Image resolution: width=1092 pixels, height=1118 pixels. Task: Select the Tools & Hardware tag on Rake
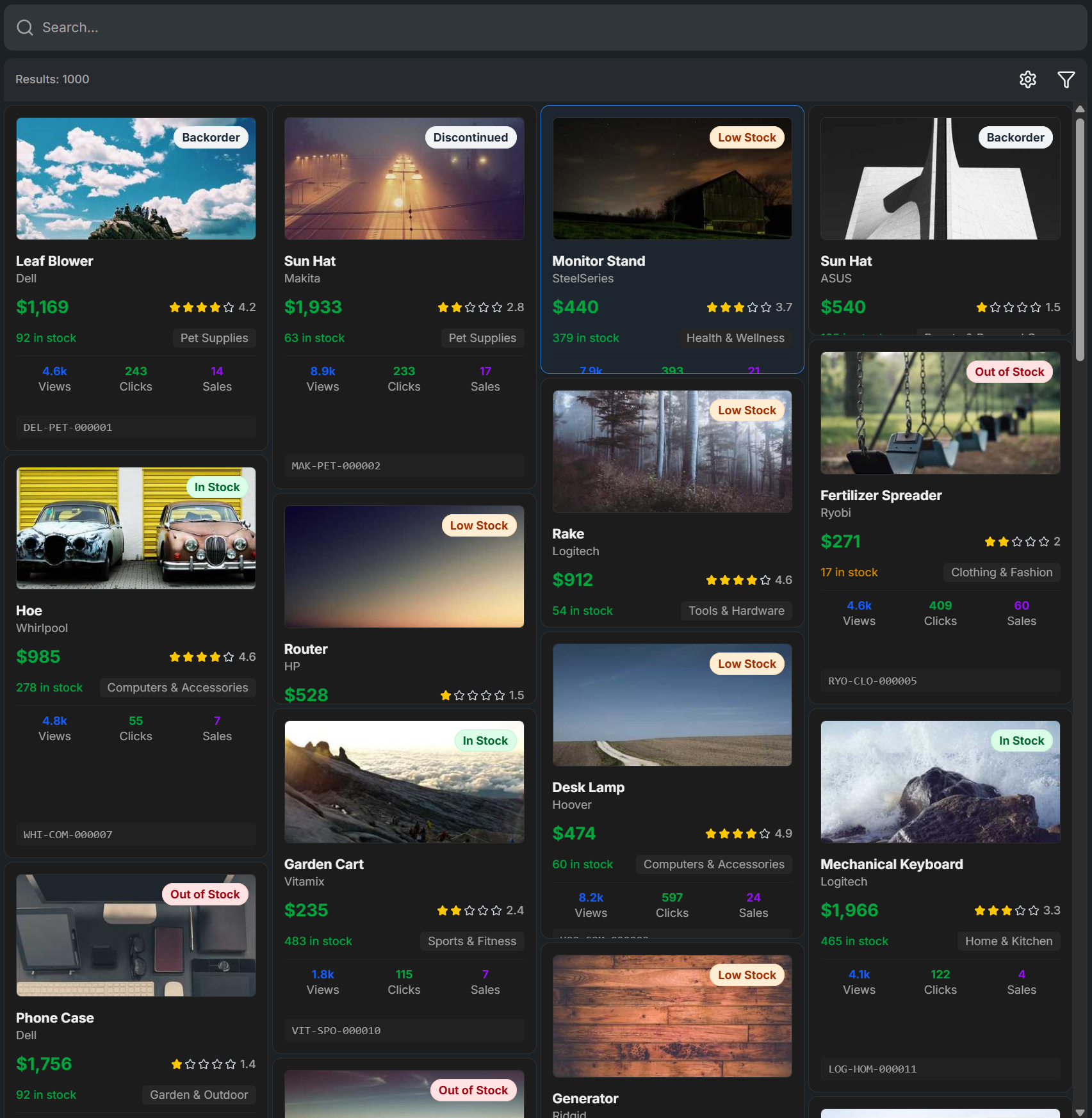[x=736, y=611]
